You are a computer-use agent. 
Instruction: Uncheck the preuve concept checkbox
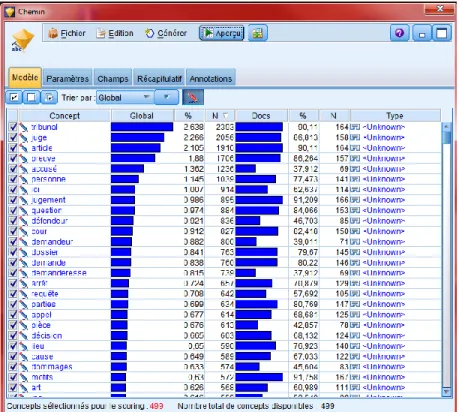[x=13, y=158]
